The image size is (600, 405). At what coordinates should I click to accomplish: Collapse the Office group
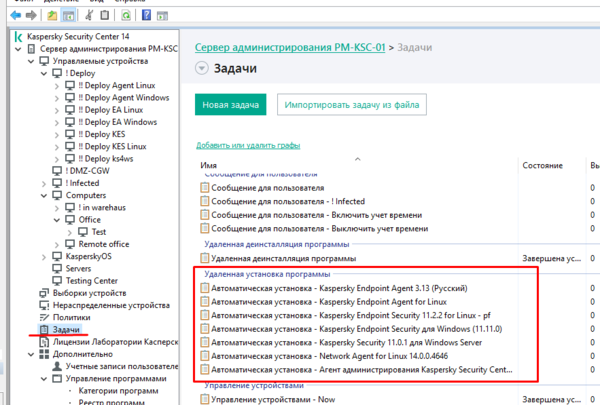pos(57,220)
